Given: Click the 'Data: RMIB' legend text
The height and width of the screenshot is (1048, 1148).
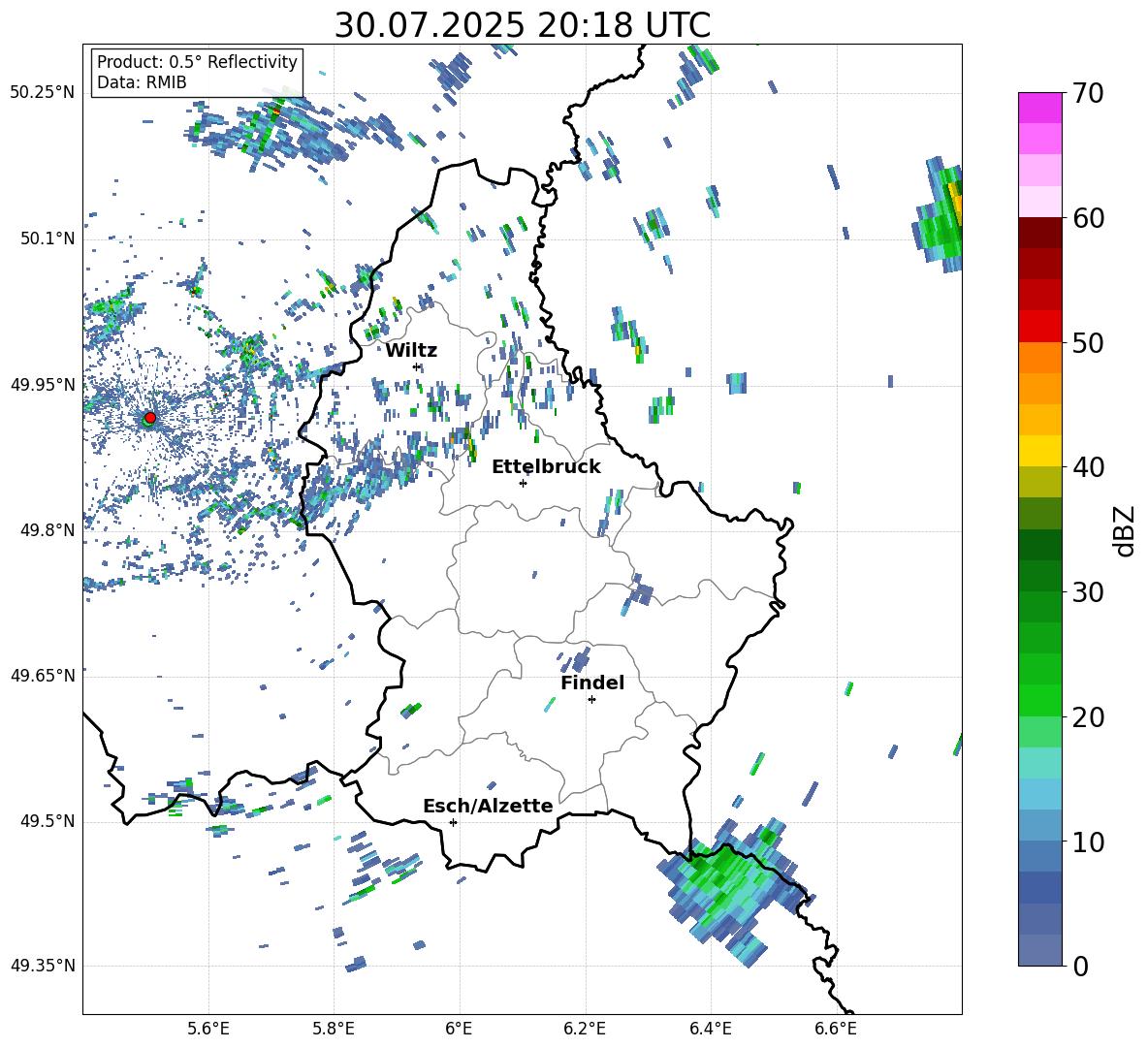Looking at the screenshot, I should (x=142, y=82).
